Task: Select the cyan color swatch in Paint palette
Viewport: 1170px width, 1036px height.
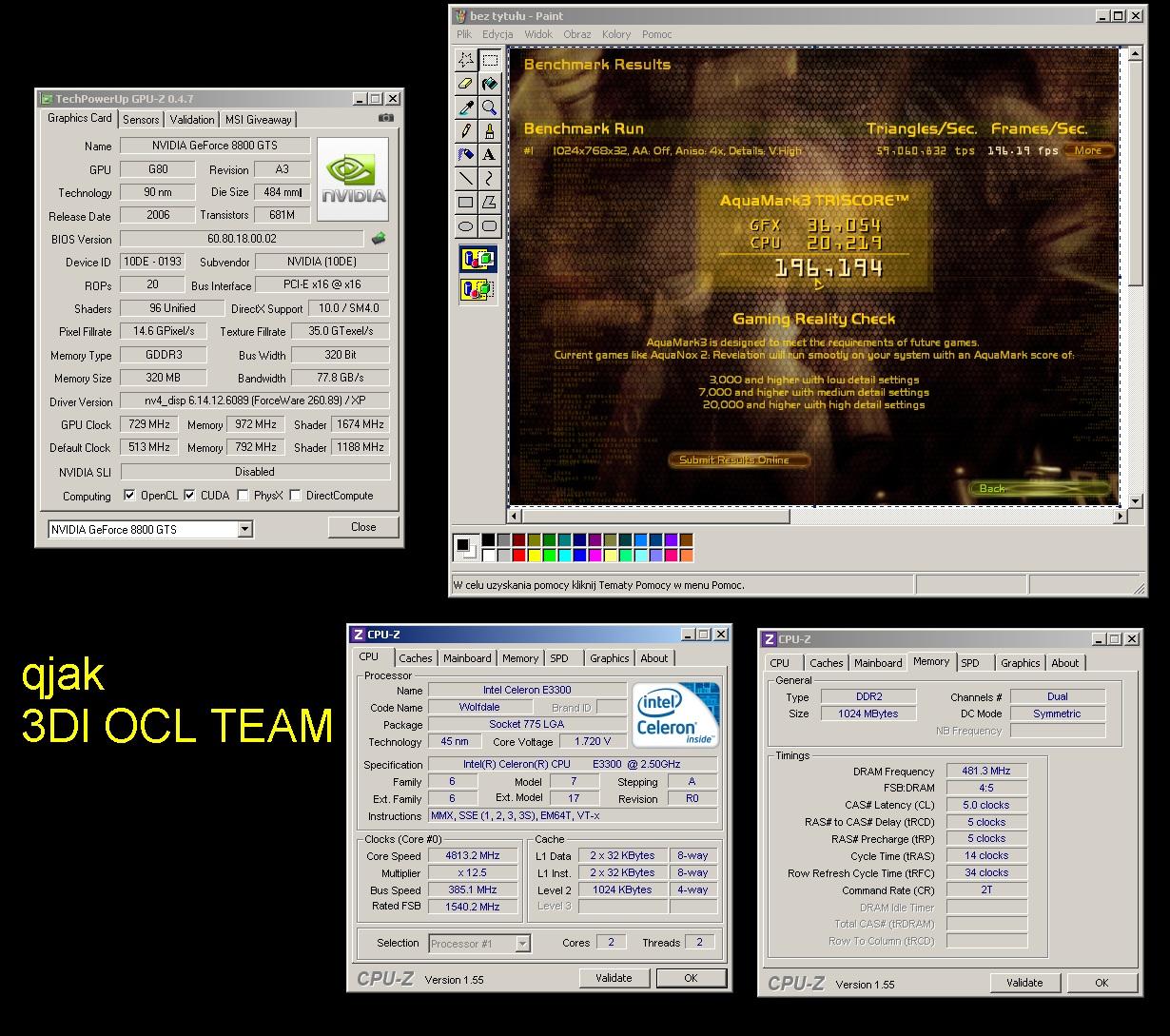Action: (x=565, y=556)
